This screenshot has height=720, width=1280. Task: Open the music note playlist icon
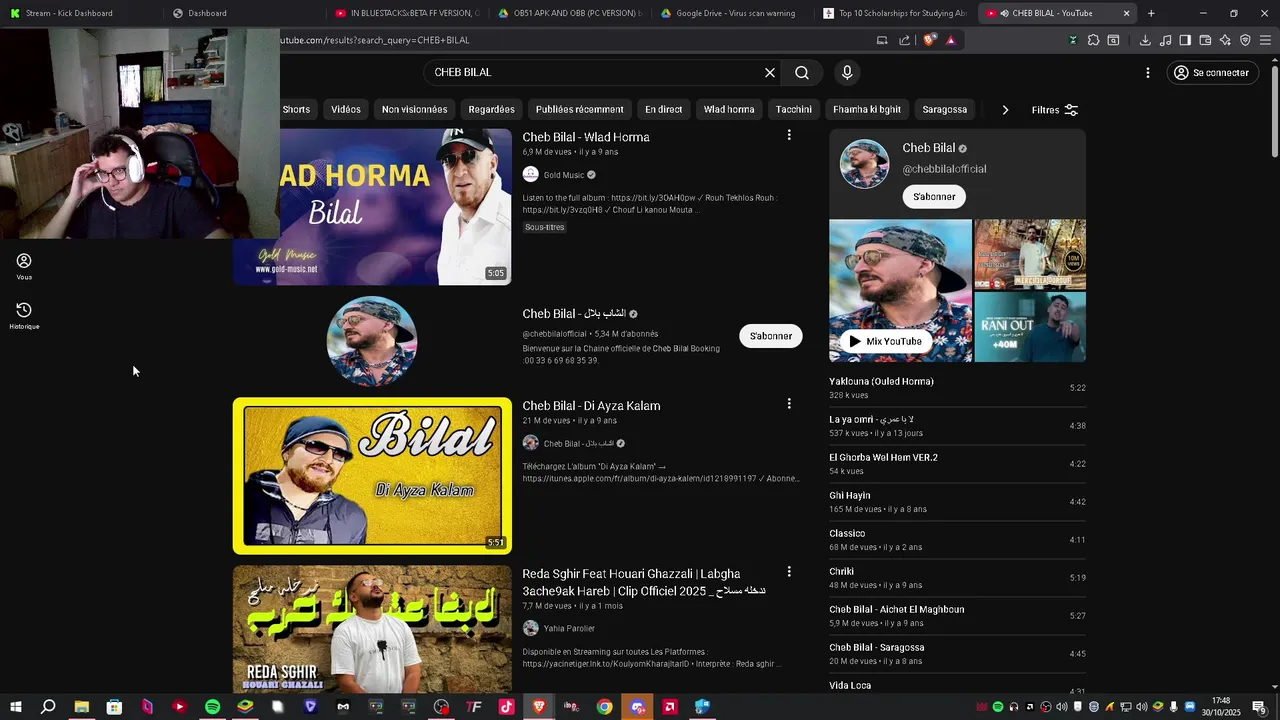tap(1165, 40)
